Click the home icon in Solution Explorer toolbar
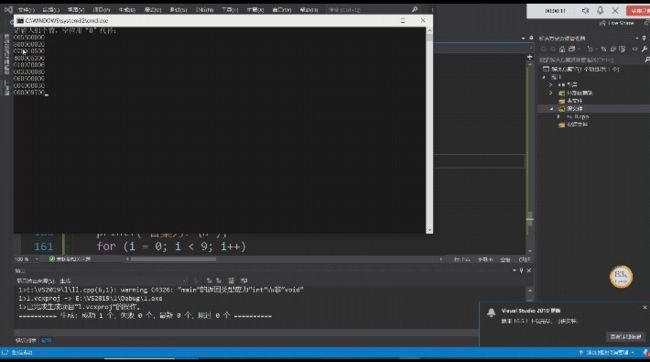650x362 pixels. (562, 49)
